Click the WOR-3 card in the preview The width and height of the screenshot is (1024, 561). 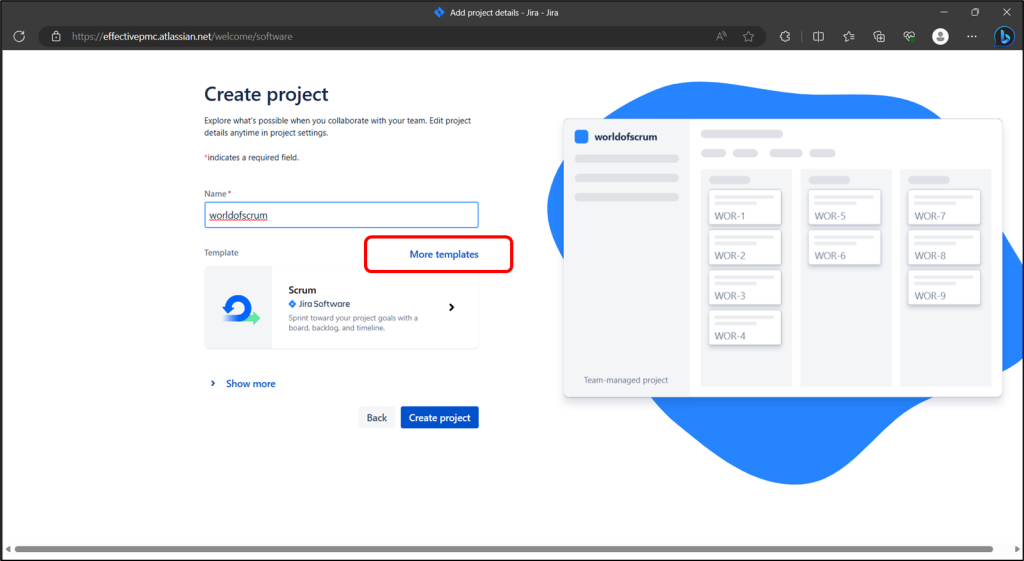[x=744, y=287]
